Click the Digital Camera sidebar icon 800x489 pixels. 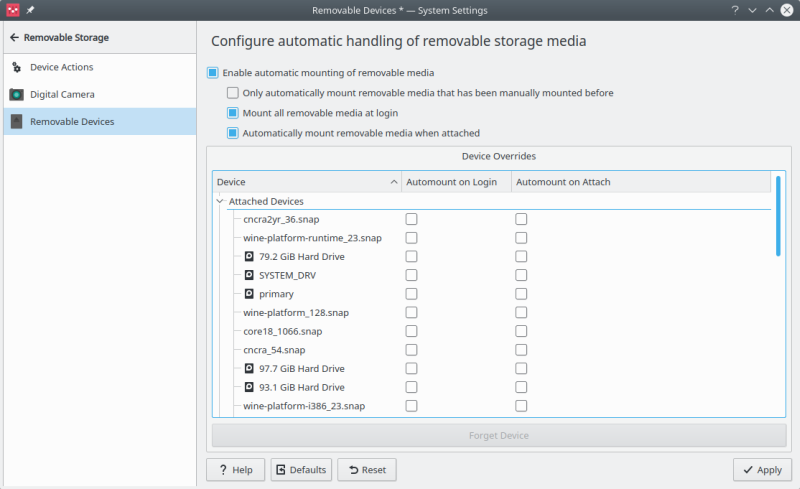coord(16,94)
